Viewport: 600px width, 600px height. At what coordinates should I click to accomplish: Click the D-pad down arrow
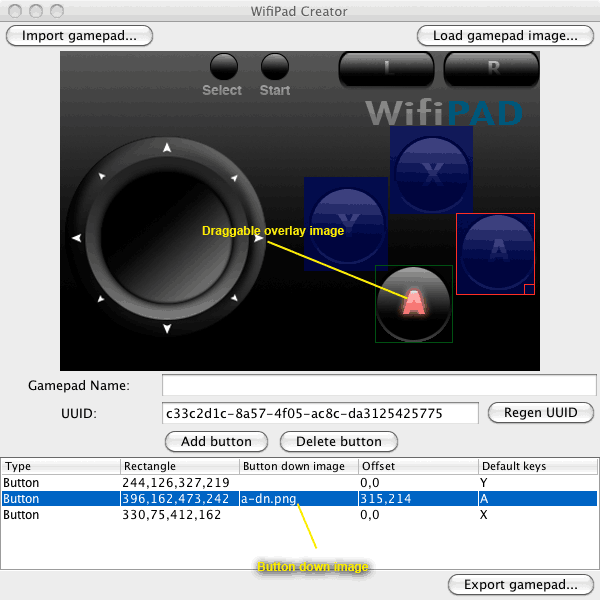click(167, 328)
